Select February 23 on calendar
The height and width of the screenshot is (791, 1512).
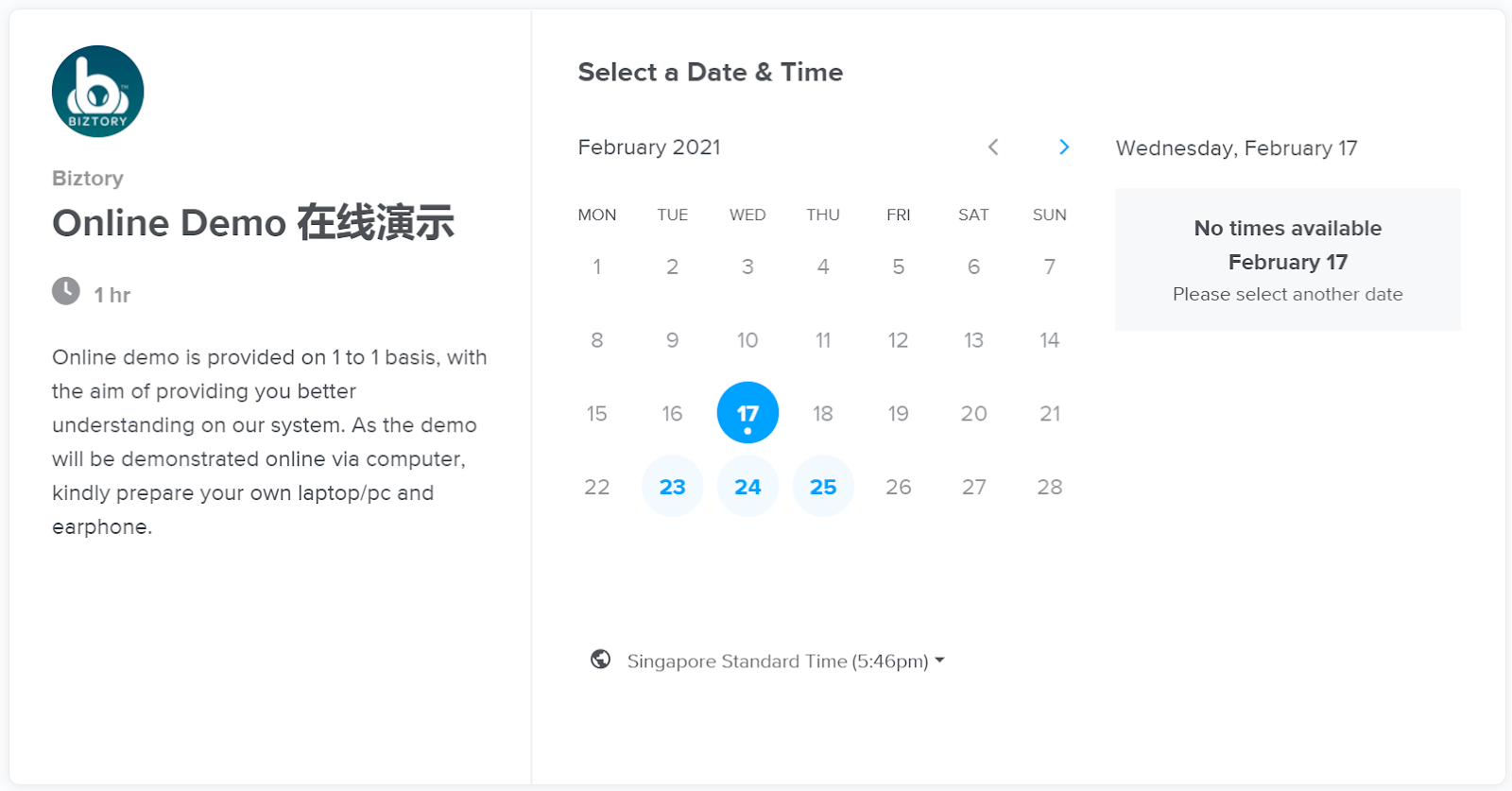(672, 487)
